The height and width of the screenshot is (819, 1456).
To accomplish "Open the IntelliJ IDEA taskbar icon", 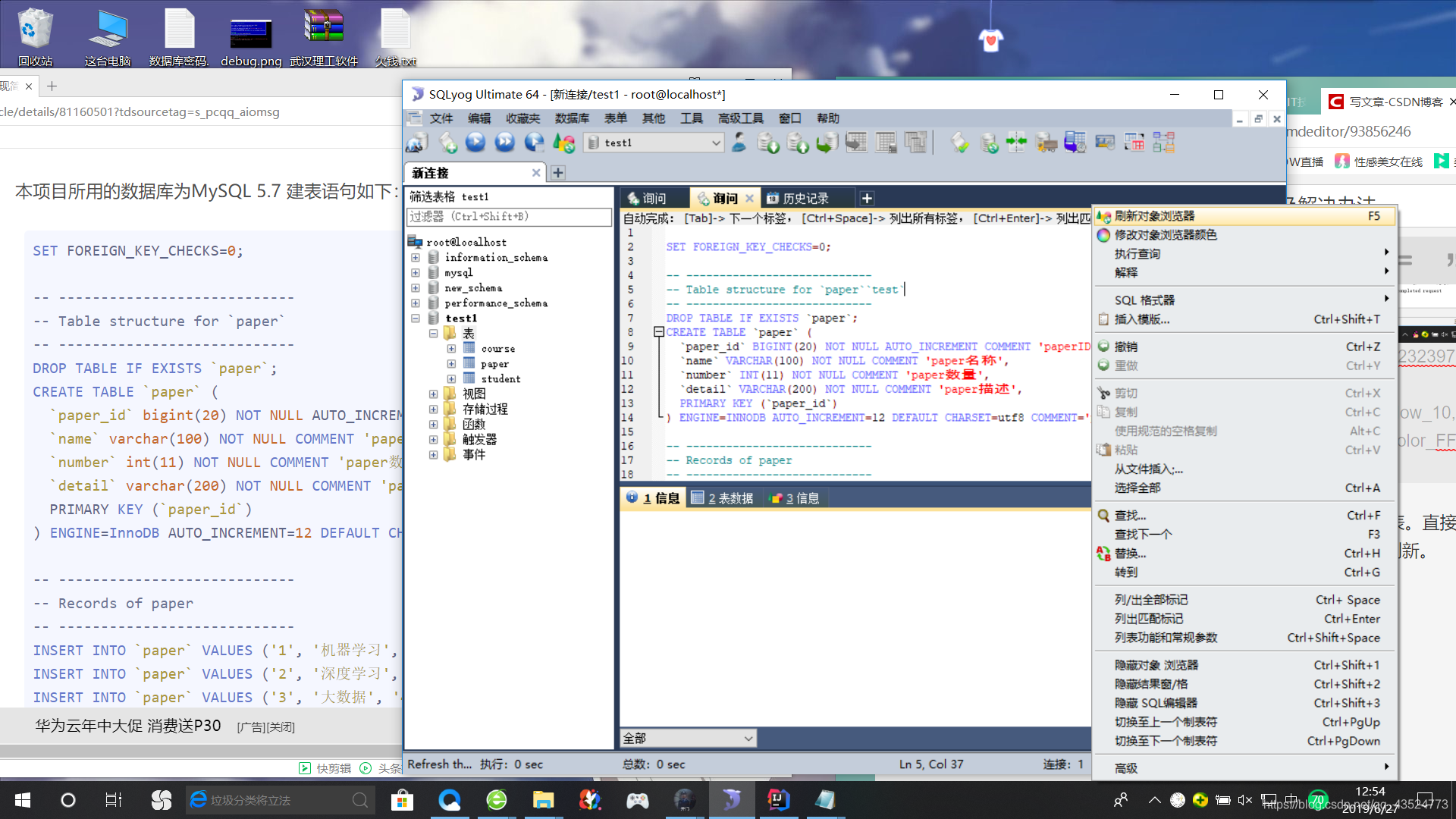I will coord(778,799).
